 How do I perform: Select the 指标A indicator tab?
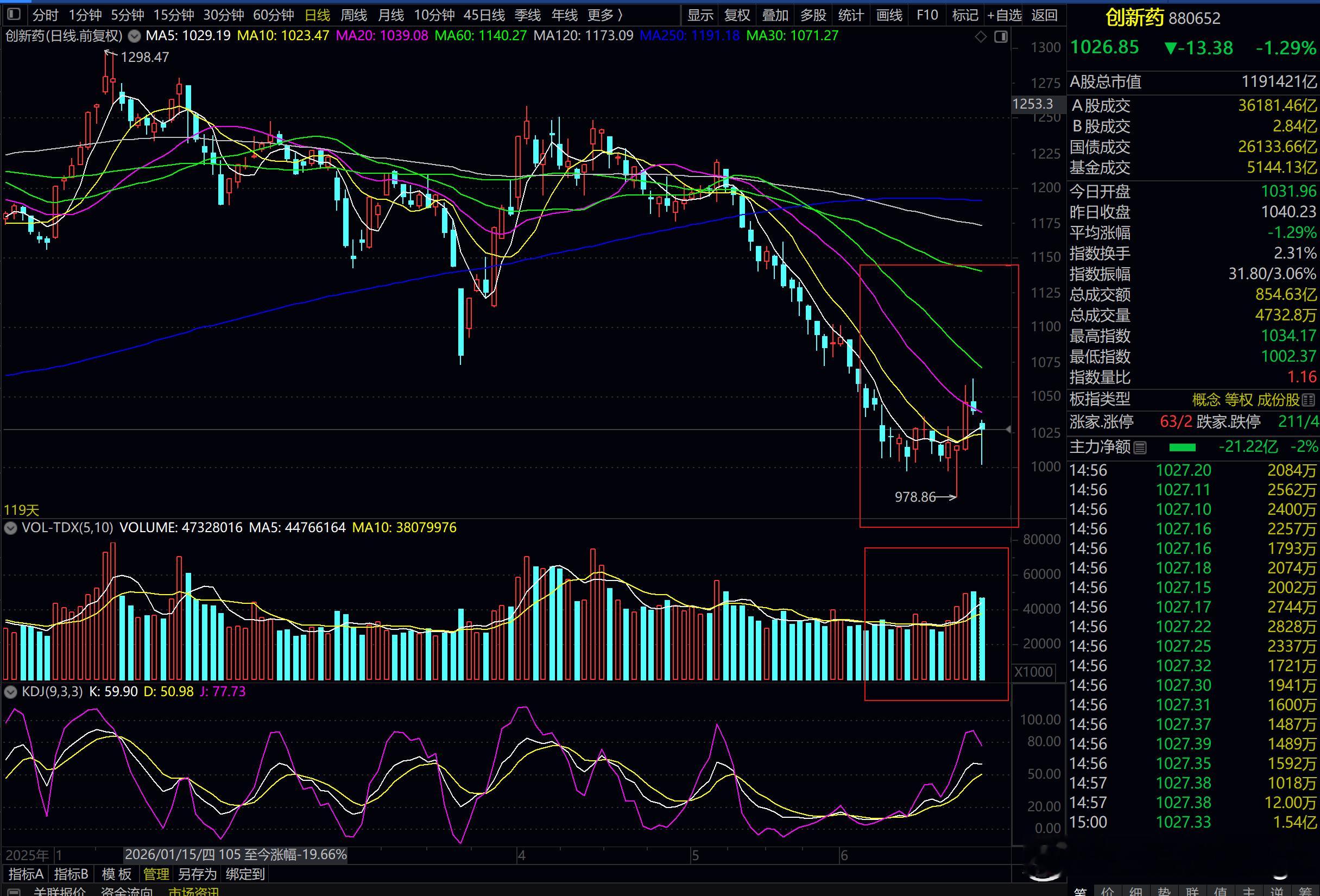pos(26,874)
